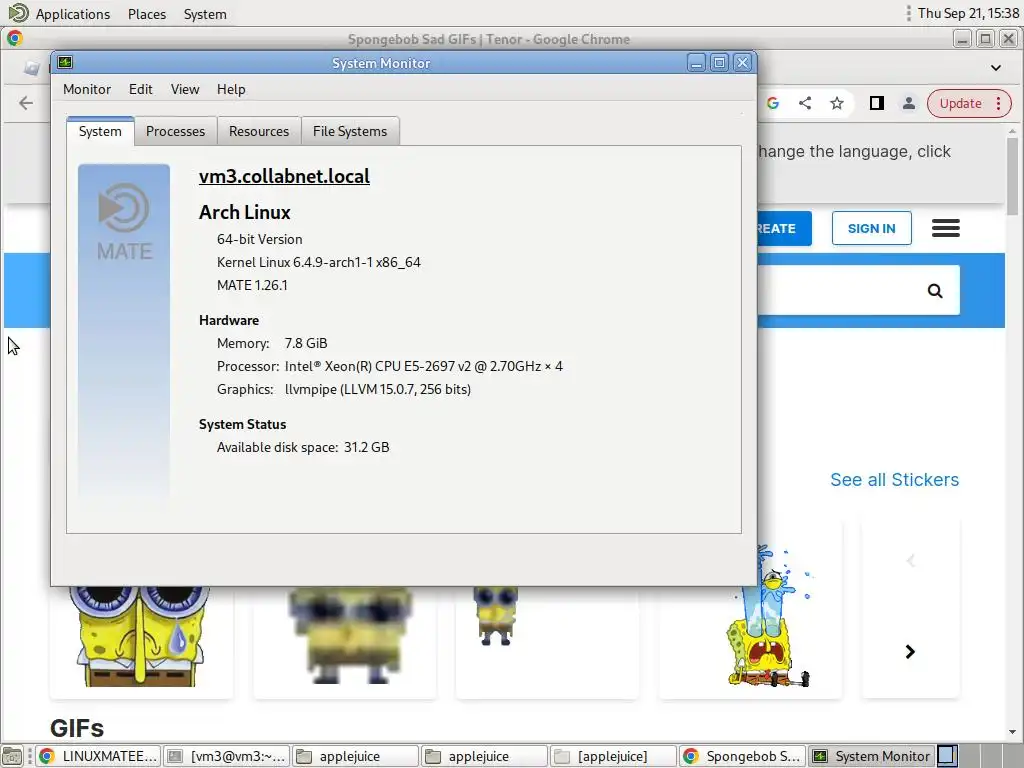Switch to the Resources tab
1024x768 pixels.
(259, 131)
